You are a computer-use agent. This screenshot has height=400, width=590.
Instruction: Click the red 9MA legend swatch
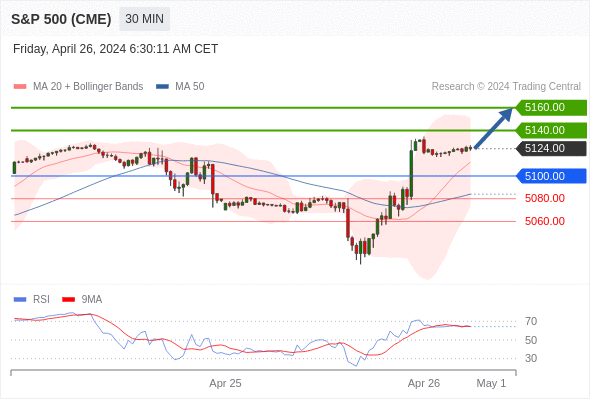68,300
